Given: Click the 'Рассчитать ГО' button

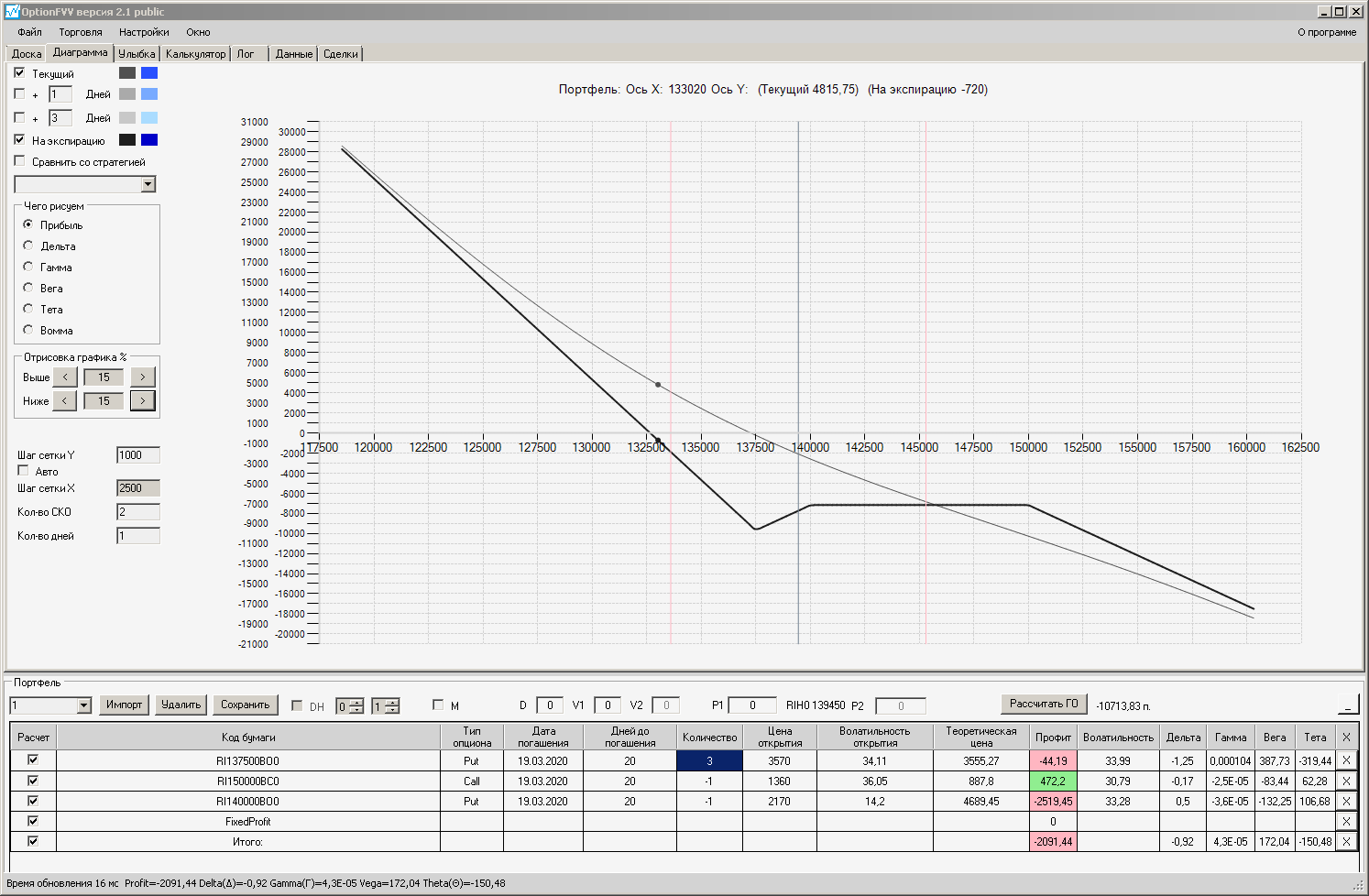Looking at the screenshot, I should 1044,704.
